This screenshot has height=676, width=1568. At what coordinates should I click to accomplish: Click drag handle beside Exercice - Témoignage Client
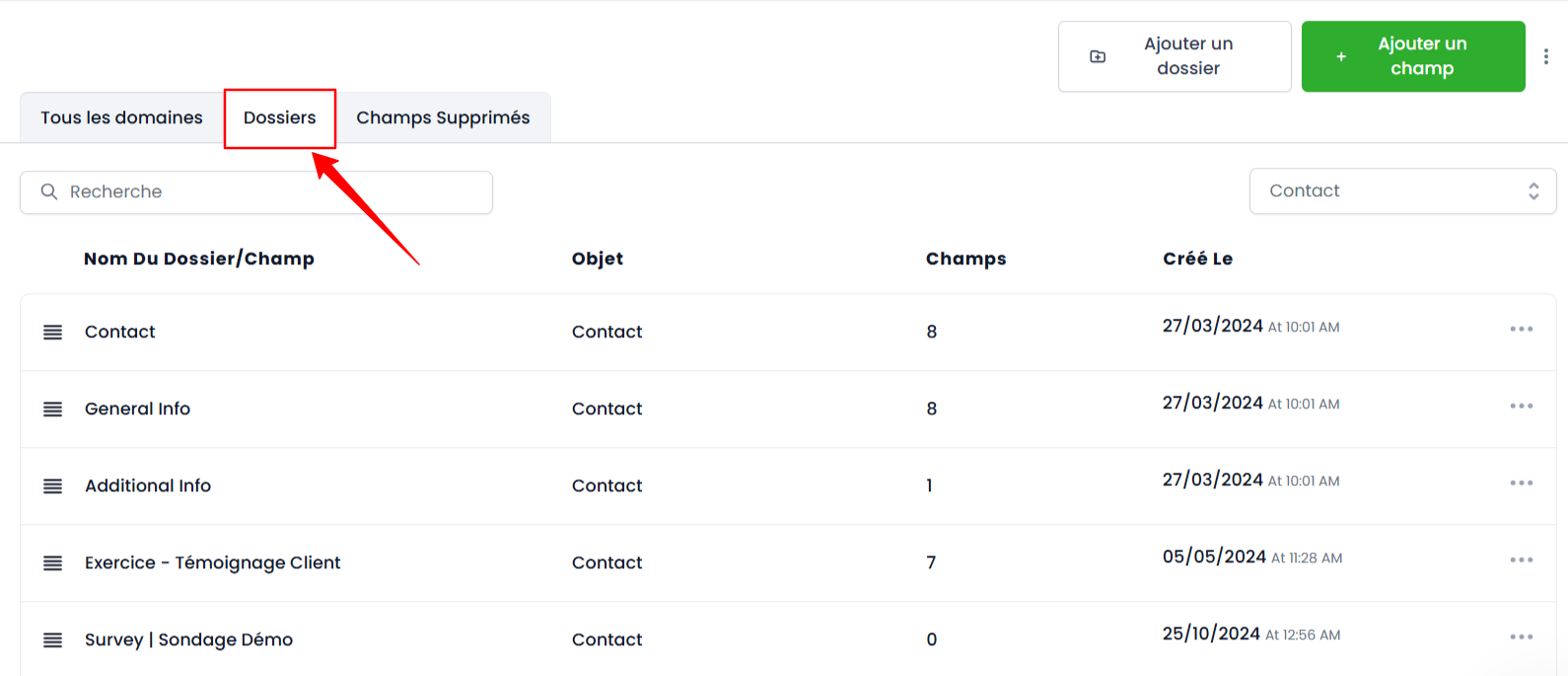53,563
